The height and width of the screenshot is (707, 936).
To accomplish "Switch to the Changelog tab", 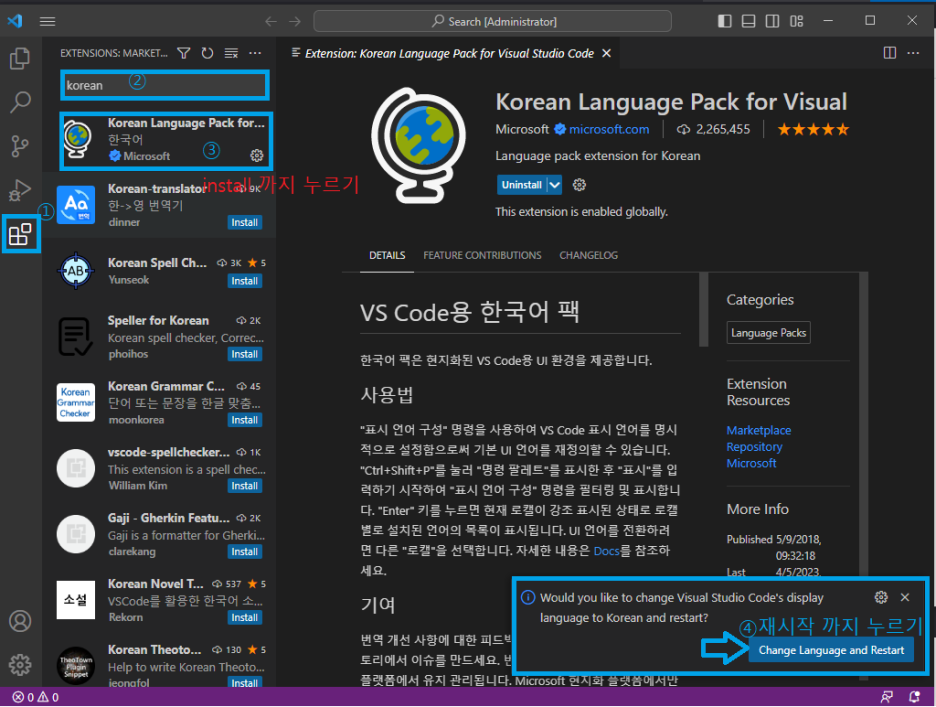I will coord(589,256).
